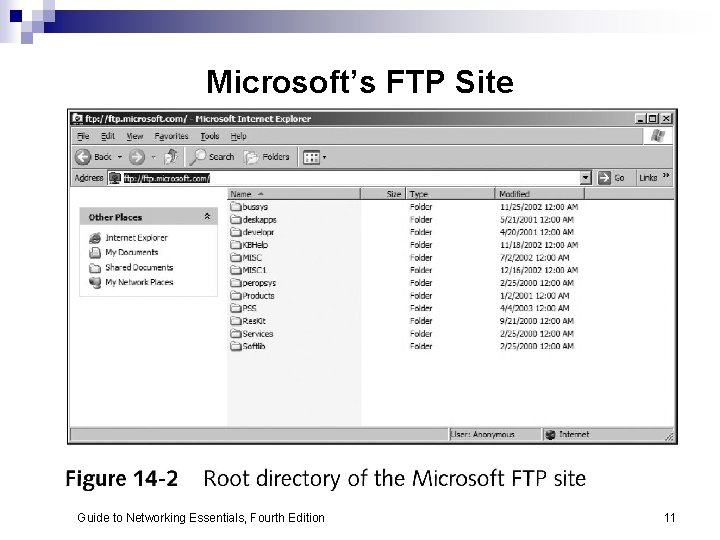The image size is (720, 540).
Task: Click the Internet zone status icon
Action: click(550, 434)
